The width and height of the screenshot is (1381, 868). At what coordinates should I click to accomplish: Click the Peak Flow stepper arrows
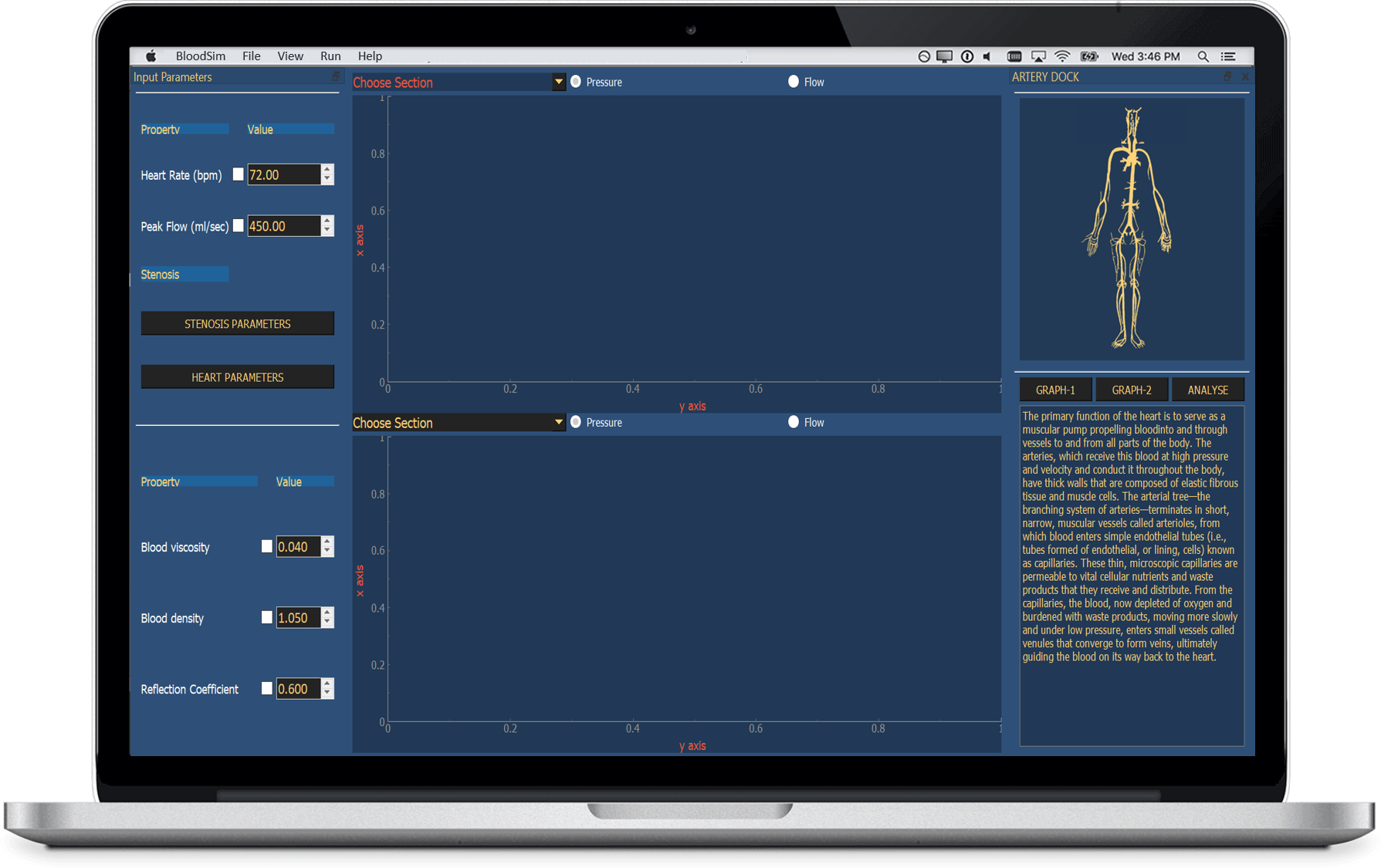tap(327, 225)
